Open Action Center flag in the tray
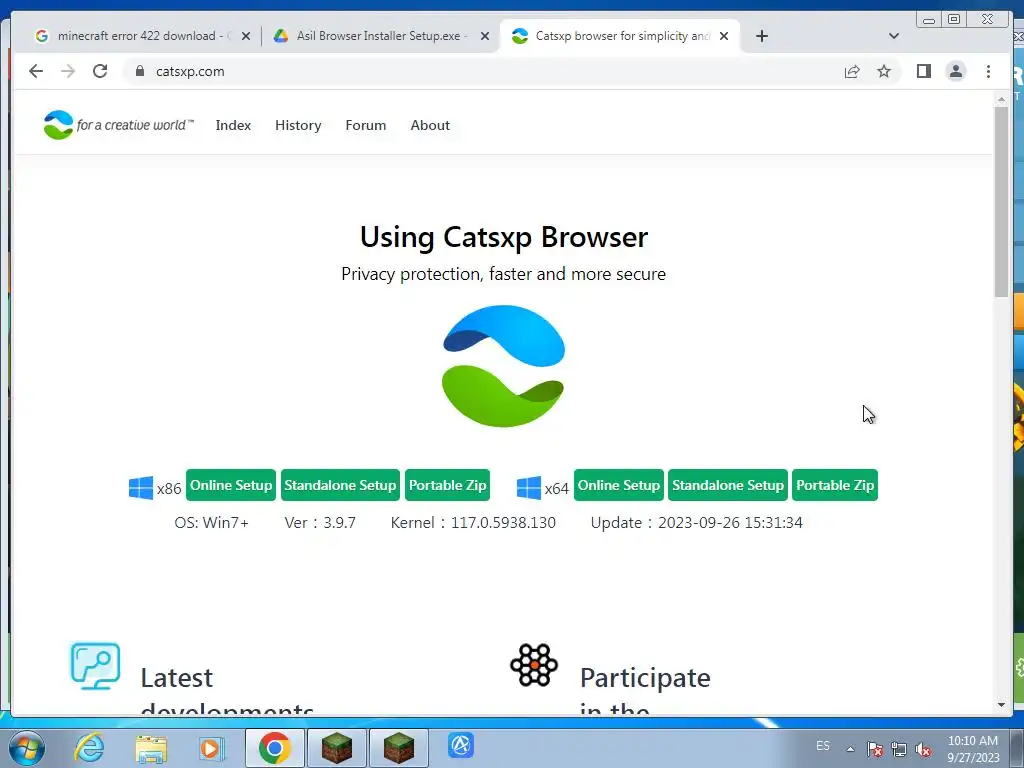 (x=875, y=749)
